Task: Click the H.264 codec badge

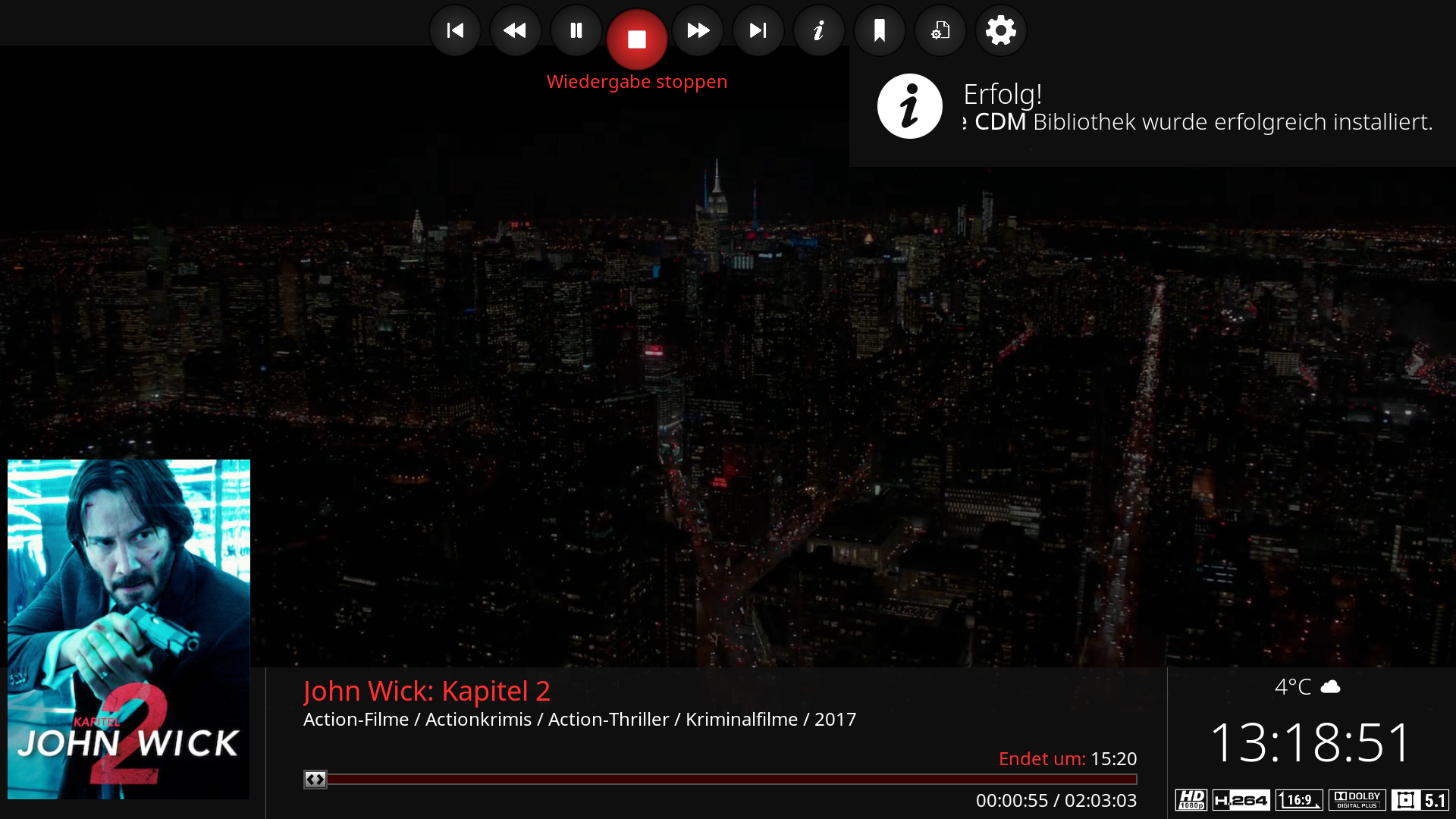Action: point(1241,800)
